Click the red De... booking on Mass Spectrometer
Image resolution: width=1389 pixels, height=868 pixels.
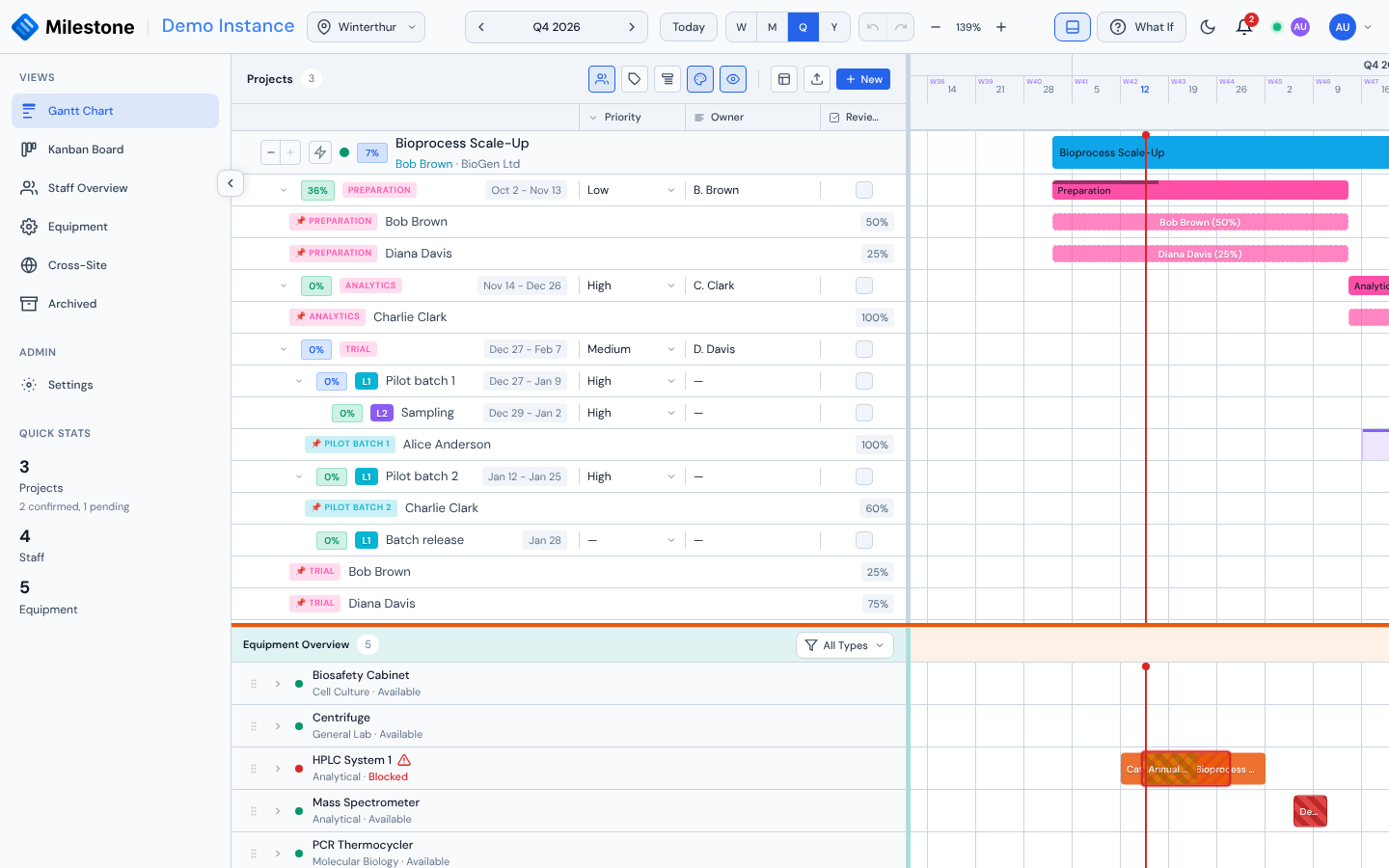click(x=1310, y=811)
